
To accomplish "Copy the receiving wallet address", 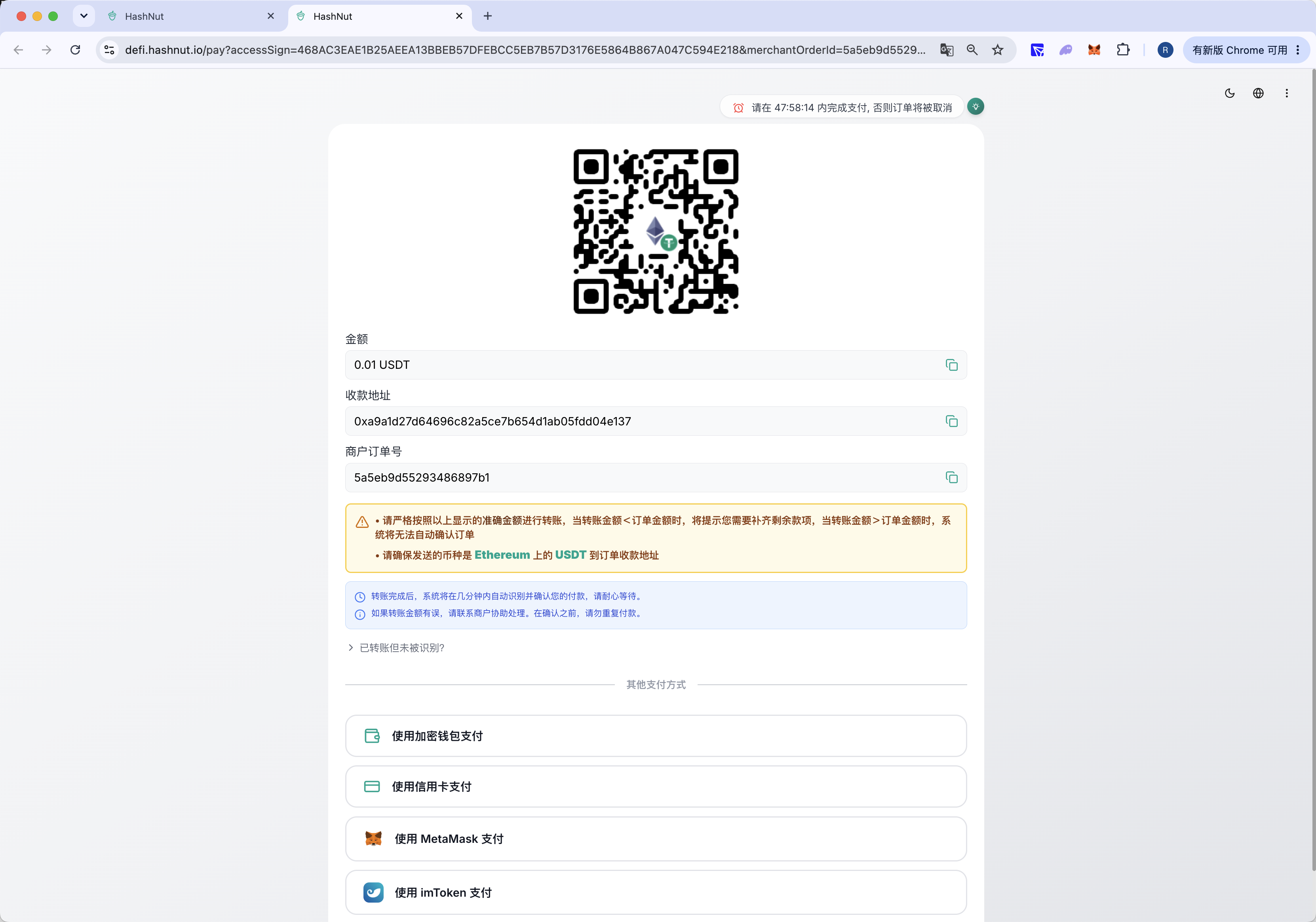I will 951,421.
